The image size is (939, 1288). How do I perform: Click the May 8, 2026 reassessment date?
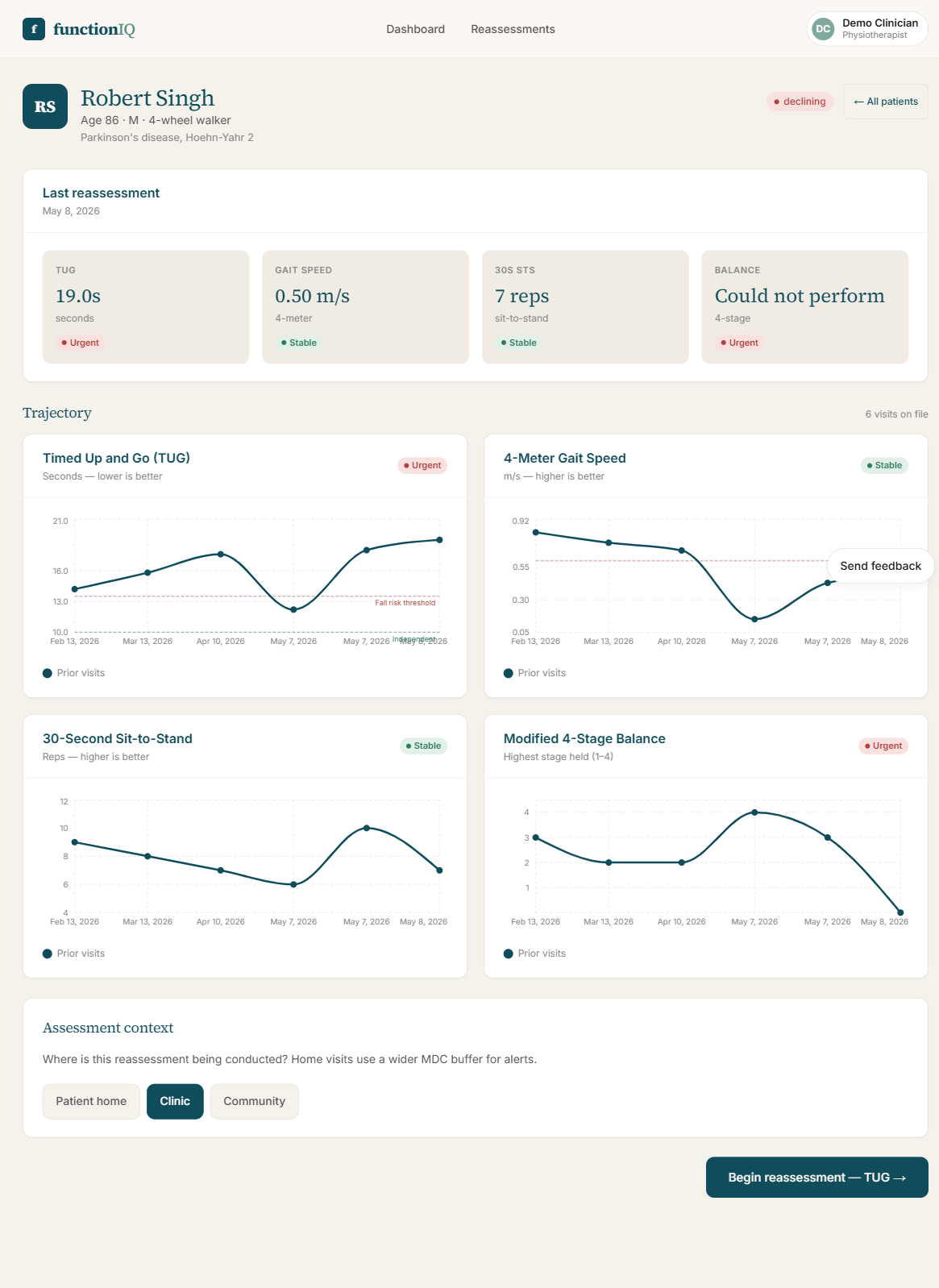(x=71, y=211)
